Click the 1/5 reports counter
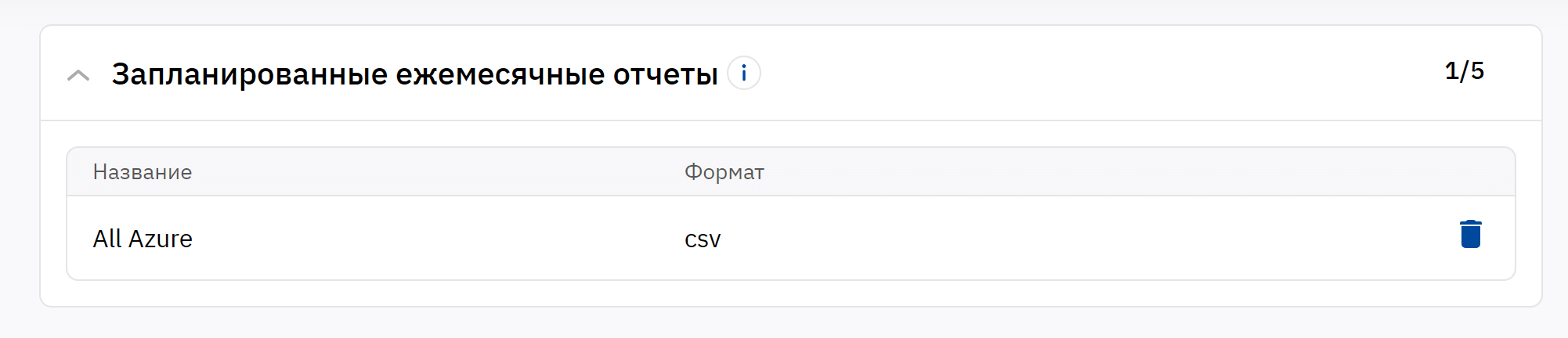This screenshot has height=338, width=1568. [1464, 71]
